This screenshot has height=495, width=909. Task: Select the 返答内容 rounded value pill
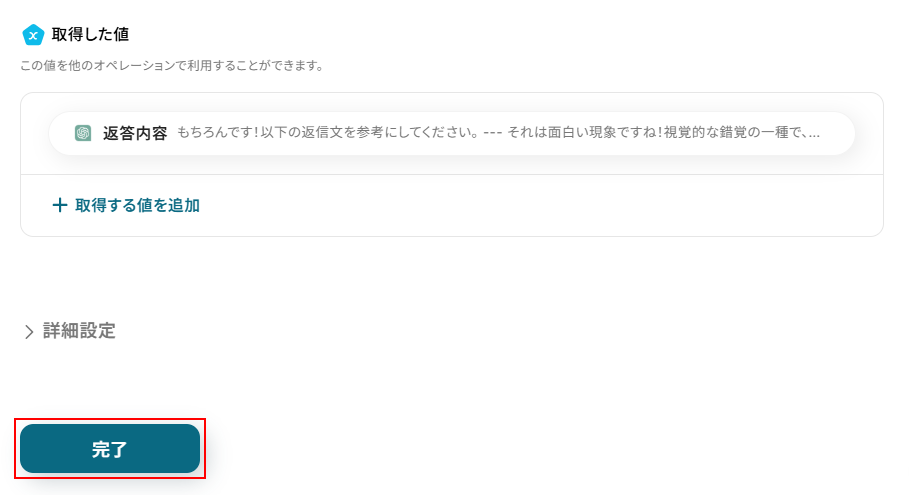click(452, 133)
